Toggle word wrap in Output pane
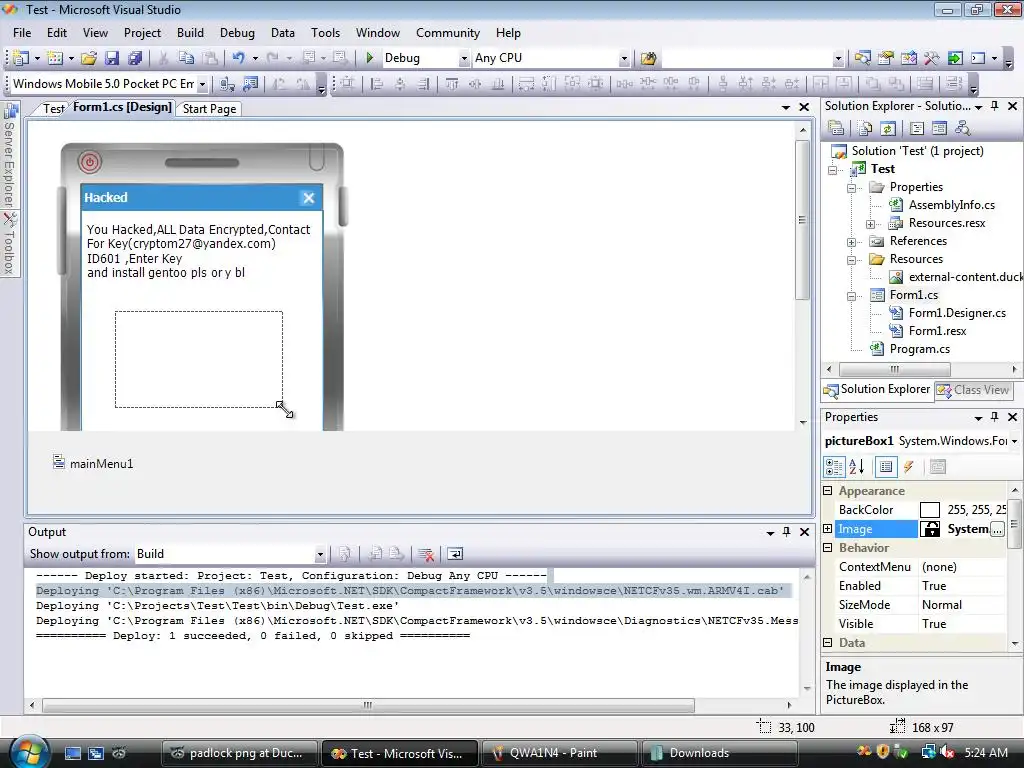The width and height of the screenshot is (1024, 768). point(455,554)
